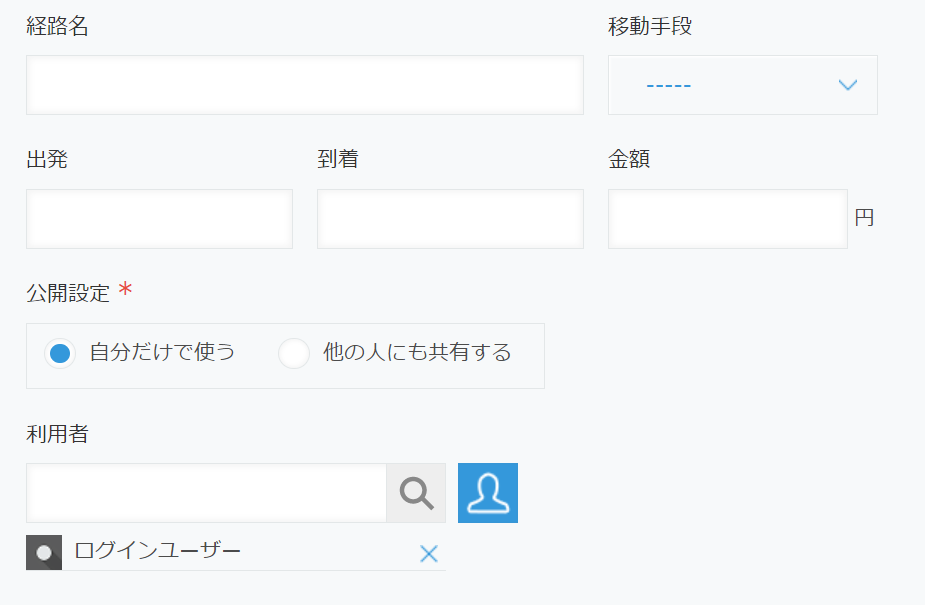Screen dimensions: 925x605
Task: Click into the 出発 input box
Action: point(159,219)
